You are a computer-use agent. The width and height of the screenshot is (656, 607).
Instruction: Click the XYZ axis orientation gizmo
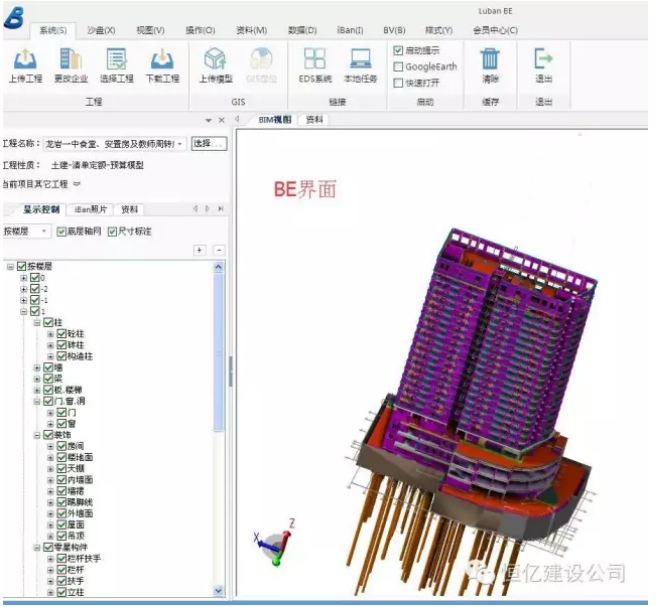tap(275, 543)
